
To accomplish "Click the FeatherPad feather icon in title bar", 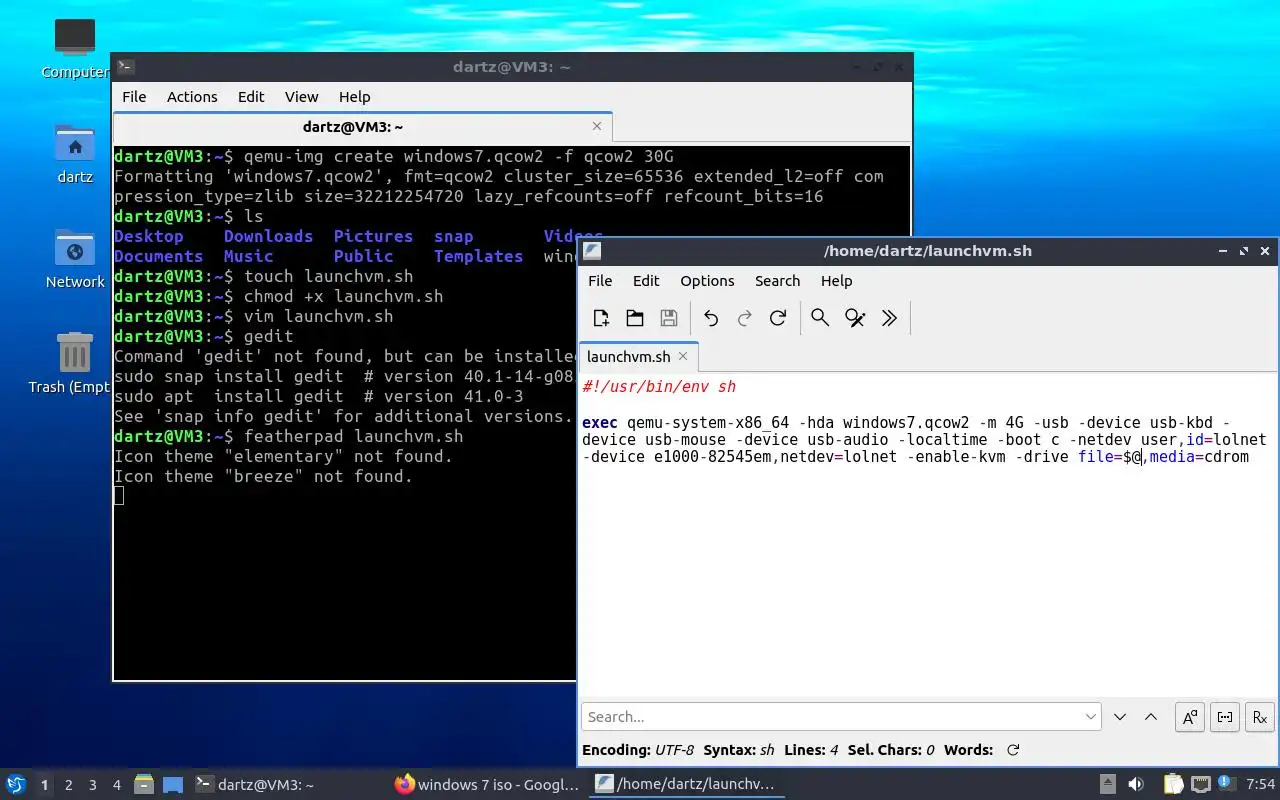I will pyautogui.click(x=592, y=251).
